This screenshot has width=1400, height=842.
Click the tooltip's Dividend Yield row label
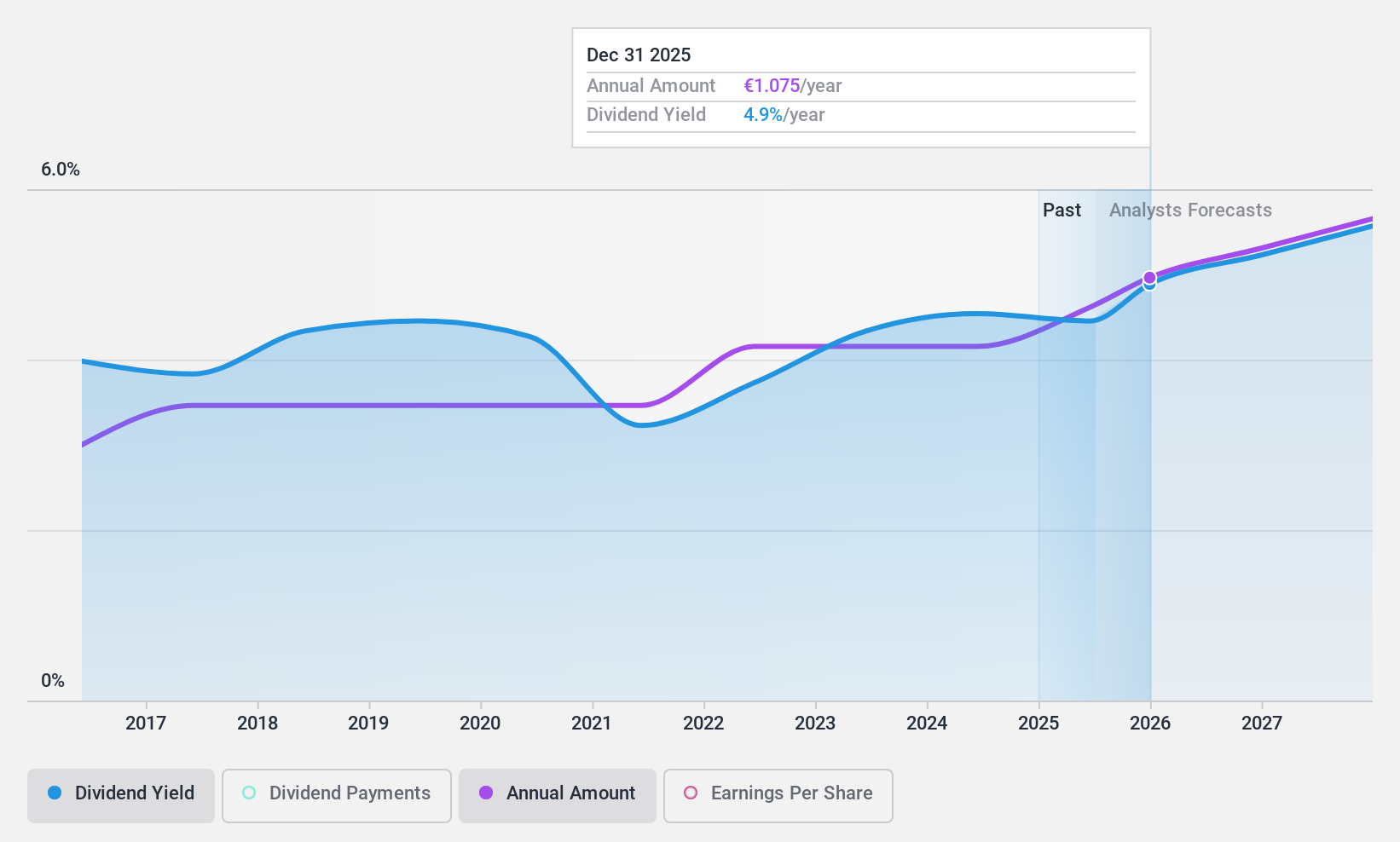coord(646,115)
